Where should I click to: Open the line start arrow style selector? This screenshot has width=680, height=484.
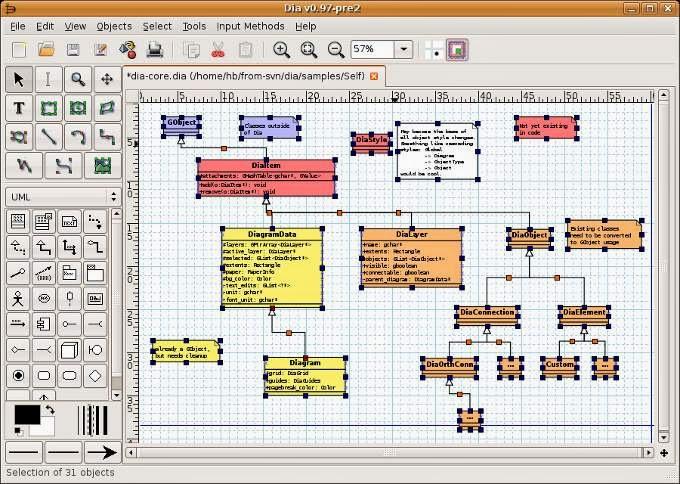(x=24, y=452)
